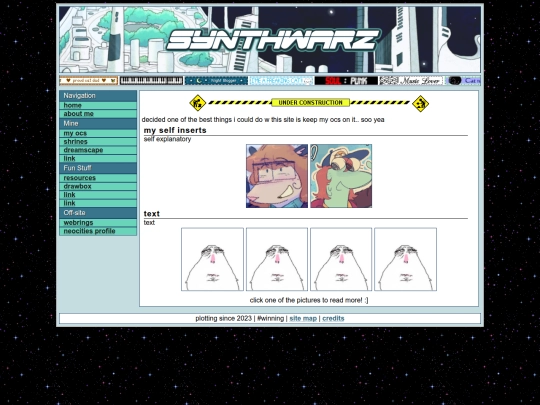Viewport: 540px width, 405px height.
Task: Open the leftmost placeholder blob picture
Action: pos(212,259)
